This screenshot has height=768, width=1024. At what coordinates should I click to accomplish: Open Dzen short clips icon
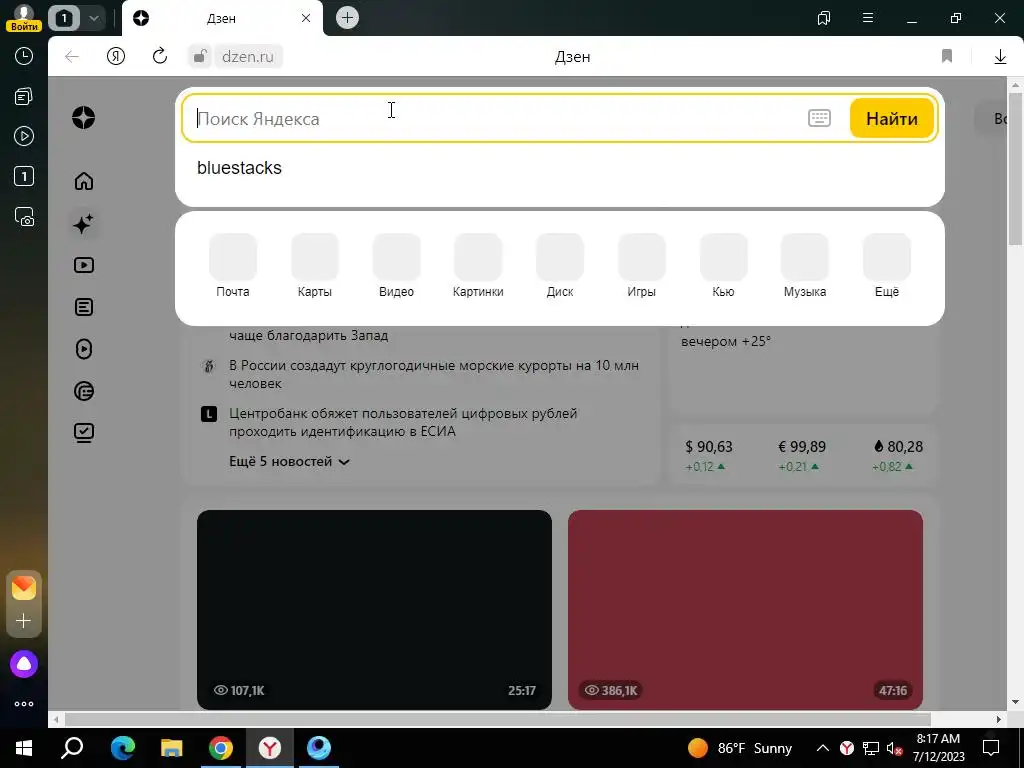[x=84, y=349]
